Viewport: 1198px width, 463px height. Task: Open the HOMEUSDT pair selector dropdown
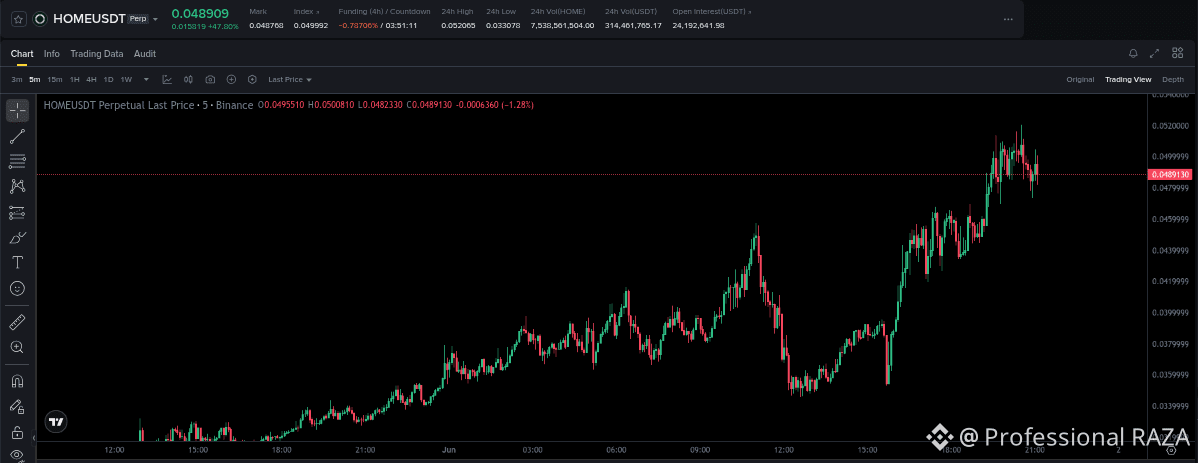pos(156,19)
